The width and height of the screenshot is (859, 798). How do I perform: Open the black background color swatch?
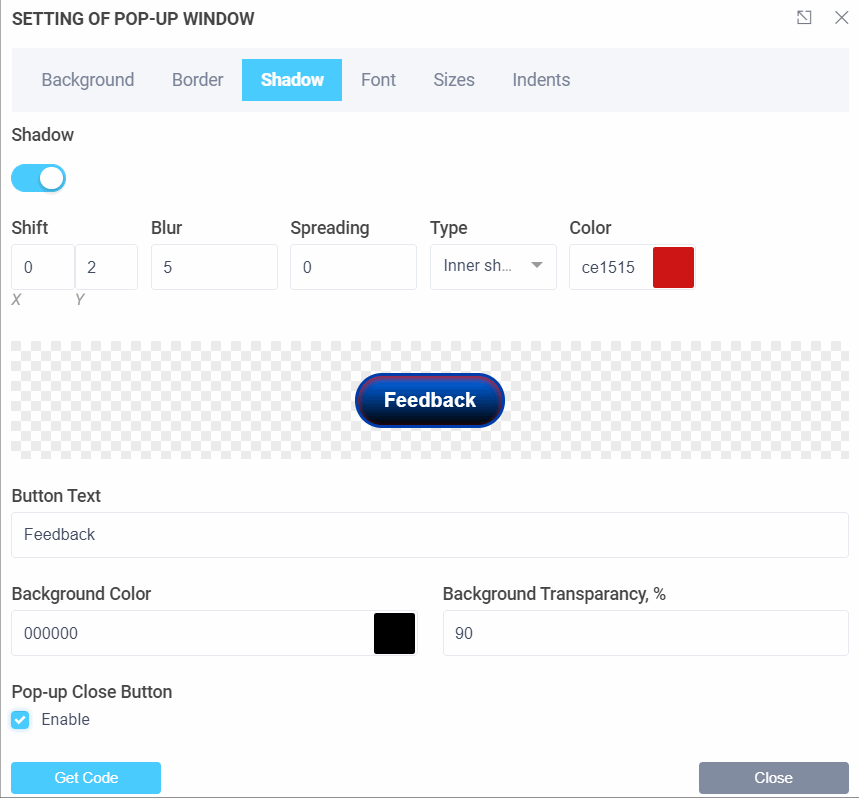click(394, 633)
